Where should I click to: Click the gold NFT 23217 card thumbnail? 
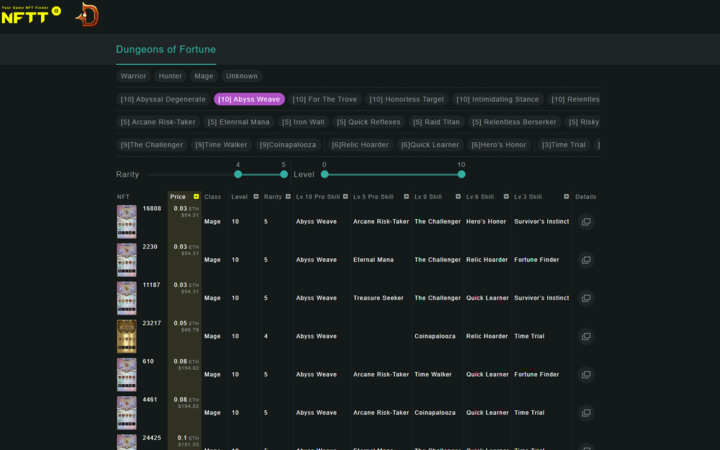[127, 337]
